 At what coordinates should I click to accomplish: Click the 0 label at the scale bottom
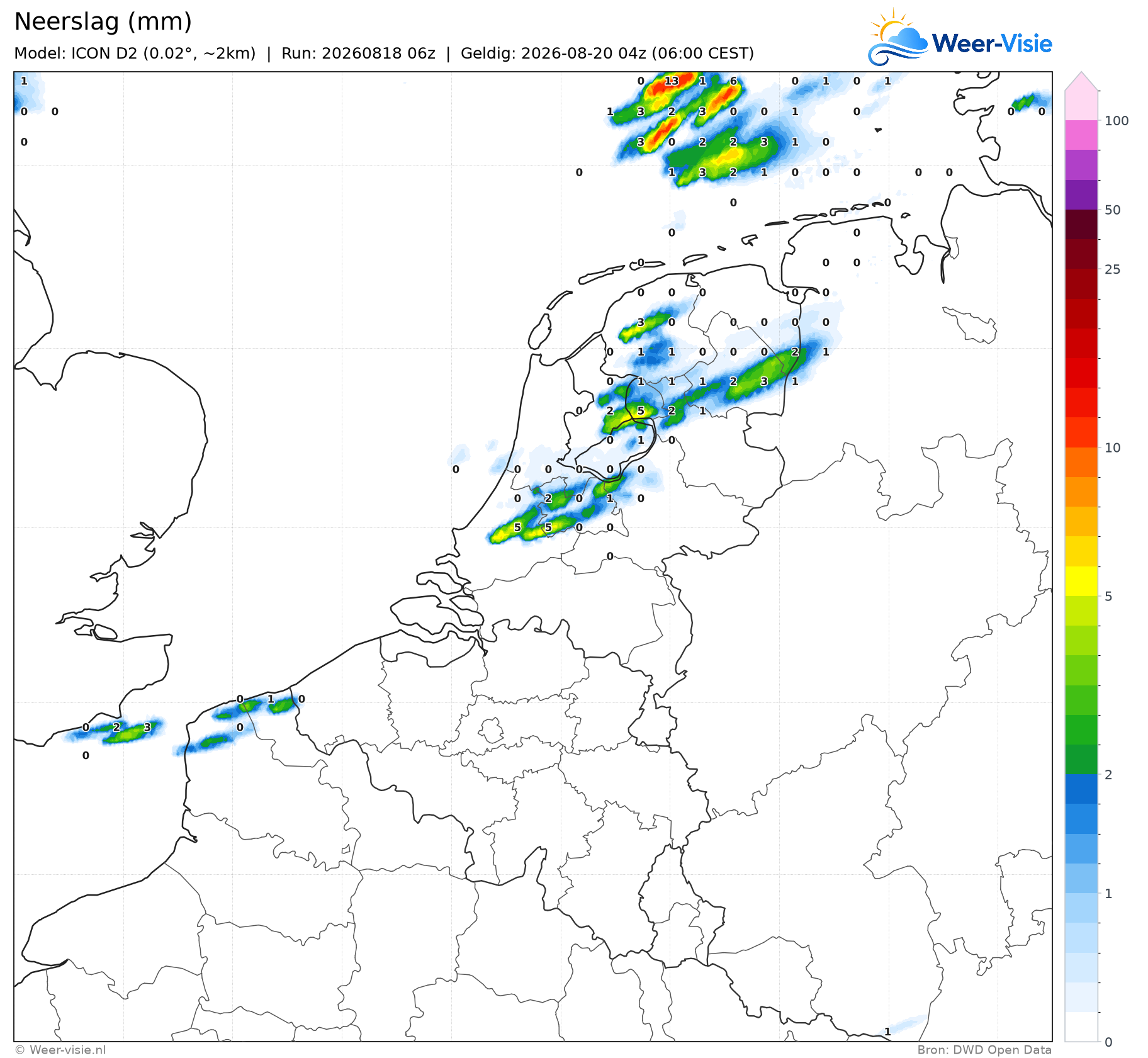(1108, 1042)
